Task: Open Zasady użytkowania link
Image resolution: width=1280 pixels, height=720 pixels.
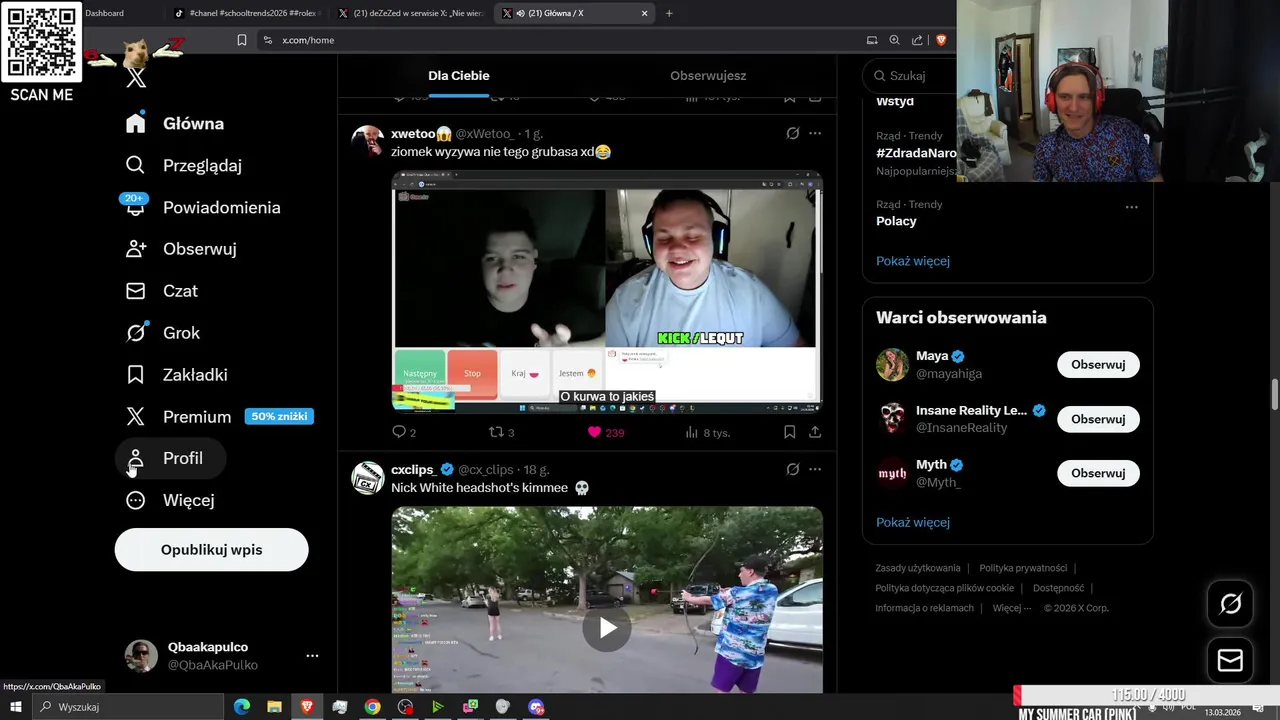Action: [x=918, y=568]
